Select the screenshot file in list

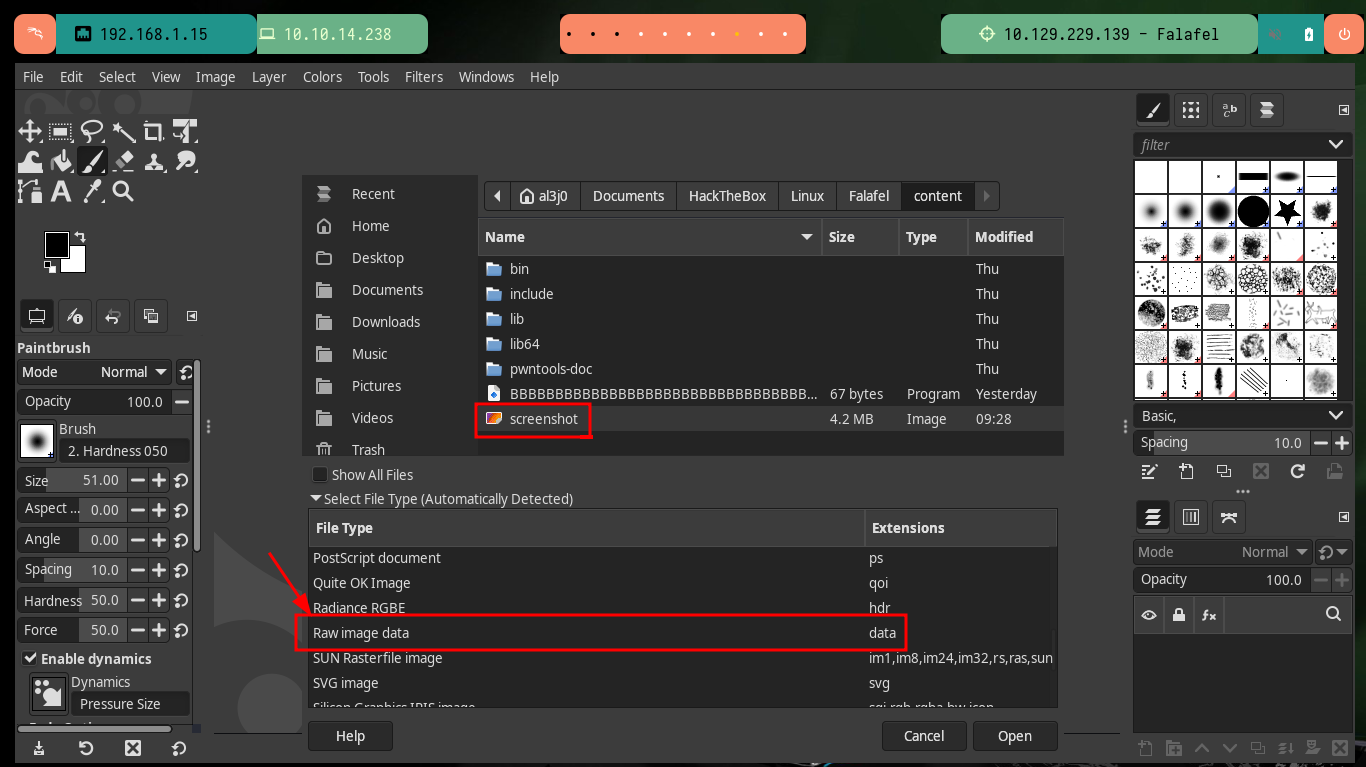click(x=770, y=419)
